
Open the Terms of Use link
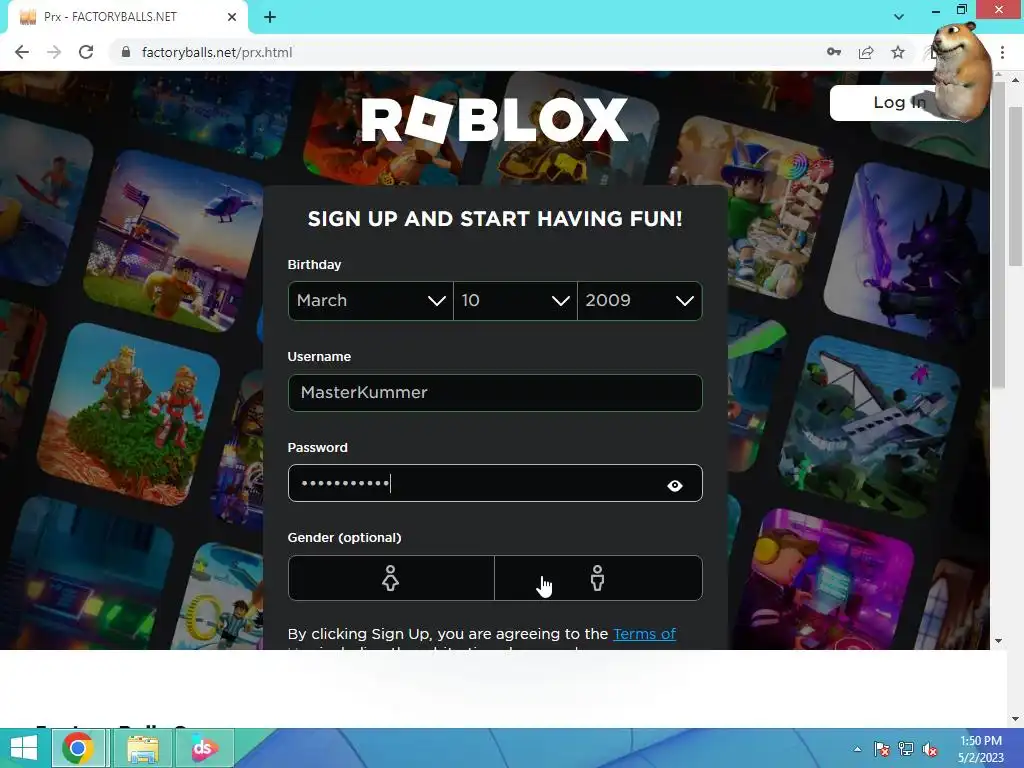pyautogui.click(x=645, y=633)
